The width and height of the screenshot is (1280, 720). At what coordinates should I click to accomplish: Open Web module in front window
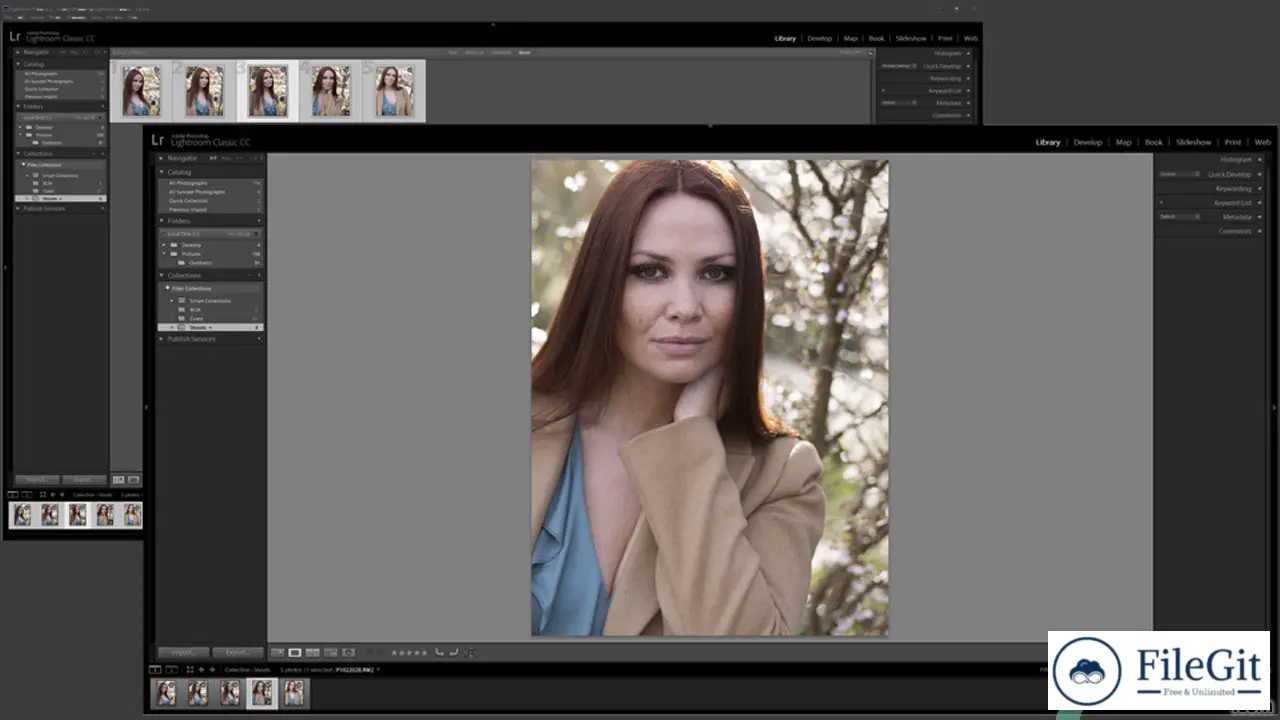[x=1262, y=142]
